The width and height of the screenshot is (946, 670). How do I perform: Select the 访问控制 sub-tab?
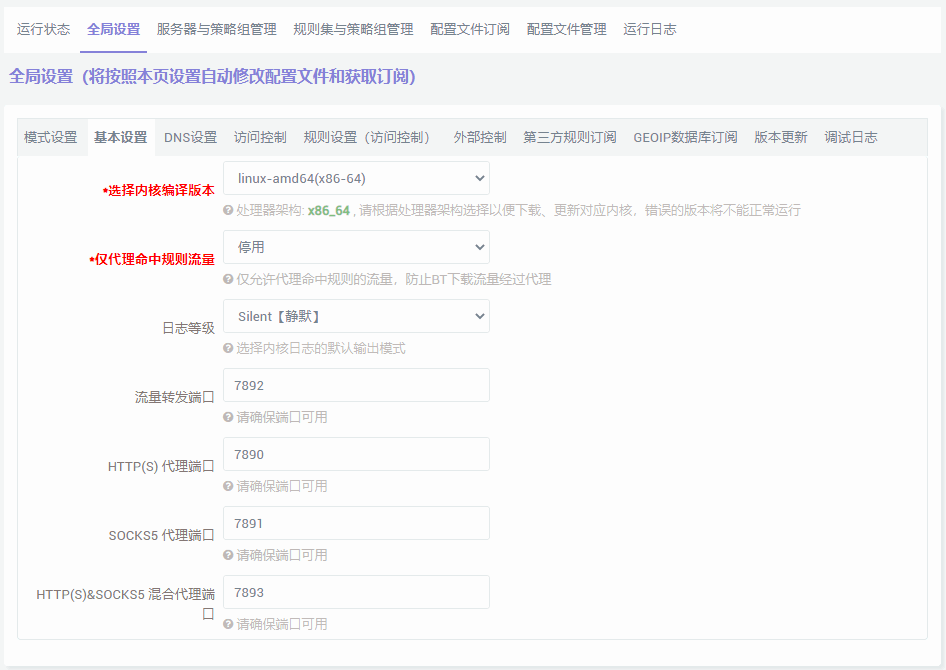[x=260, y=137]
